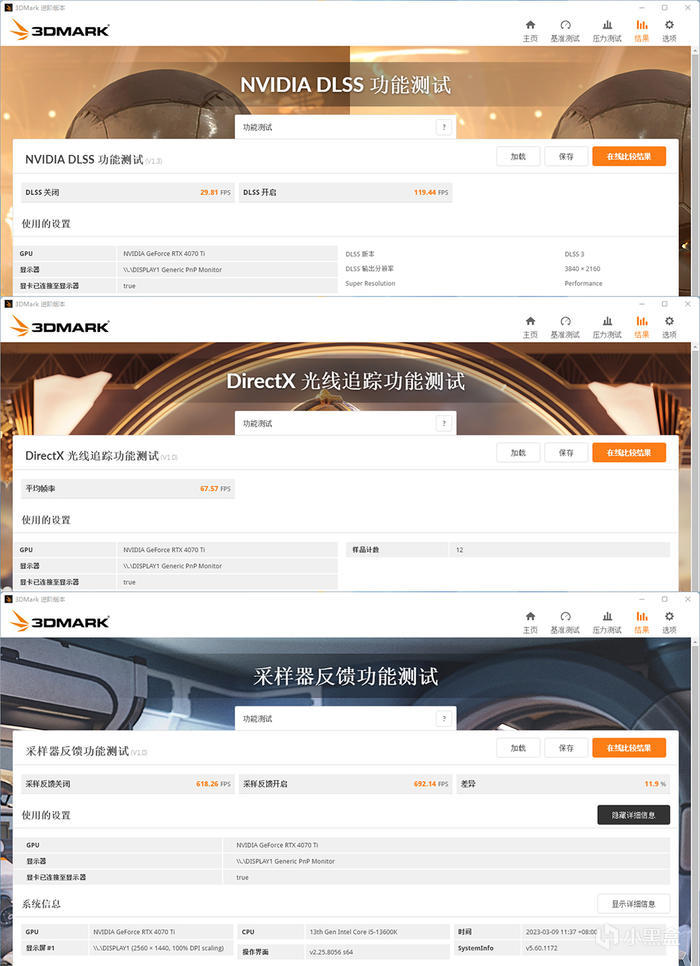
Task: Open Benchmarks gauge icon in DirectX raytracing window
Action: [565, 327]
